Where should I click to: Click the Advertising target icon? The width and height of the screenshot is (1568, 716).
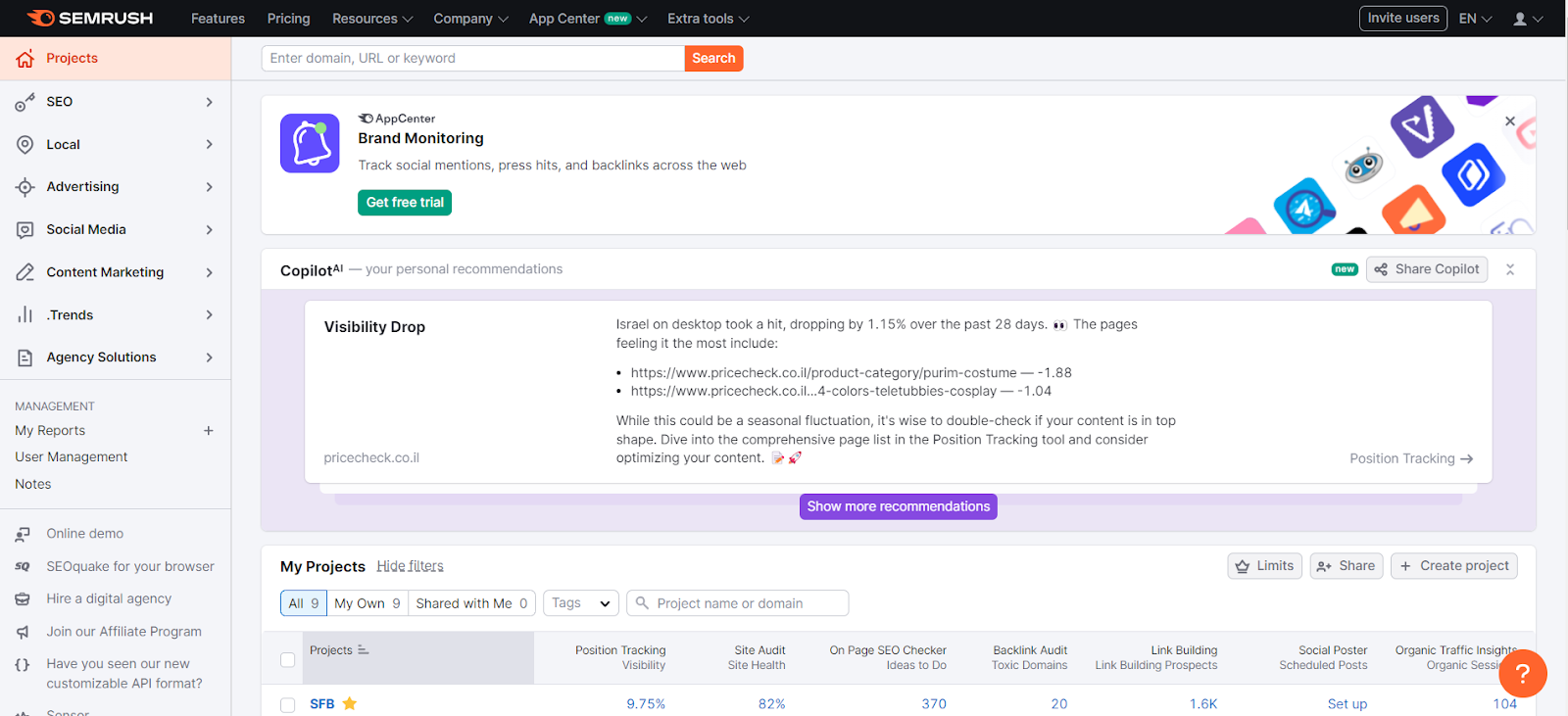25,187
